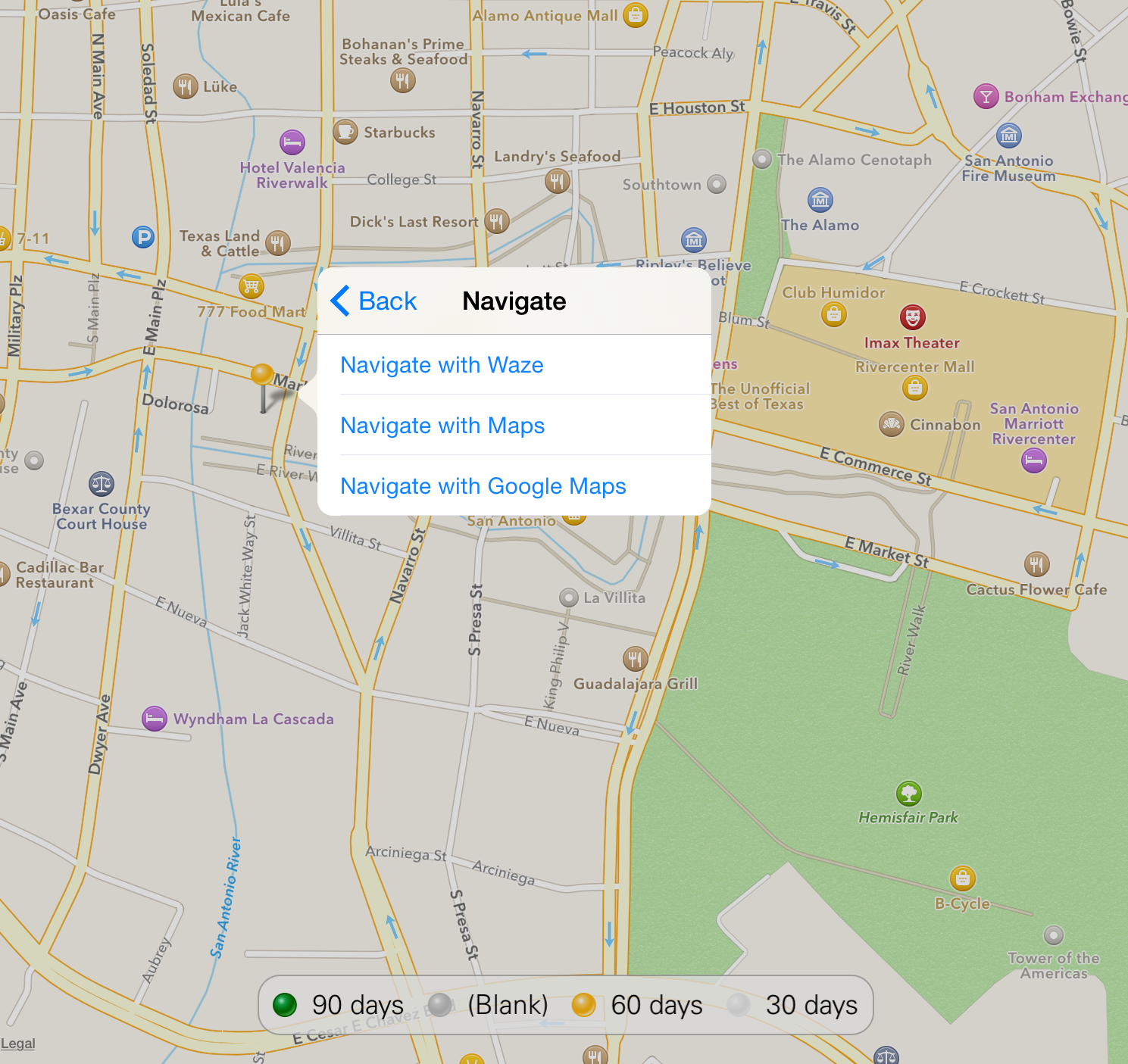Click the E Commerce St label
Screen dimensions: 1128x1064
click(x=876, y=466)
